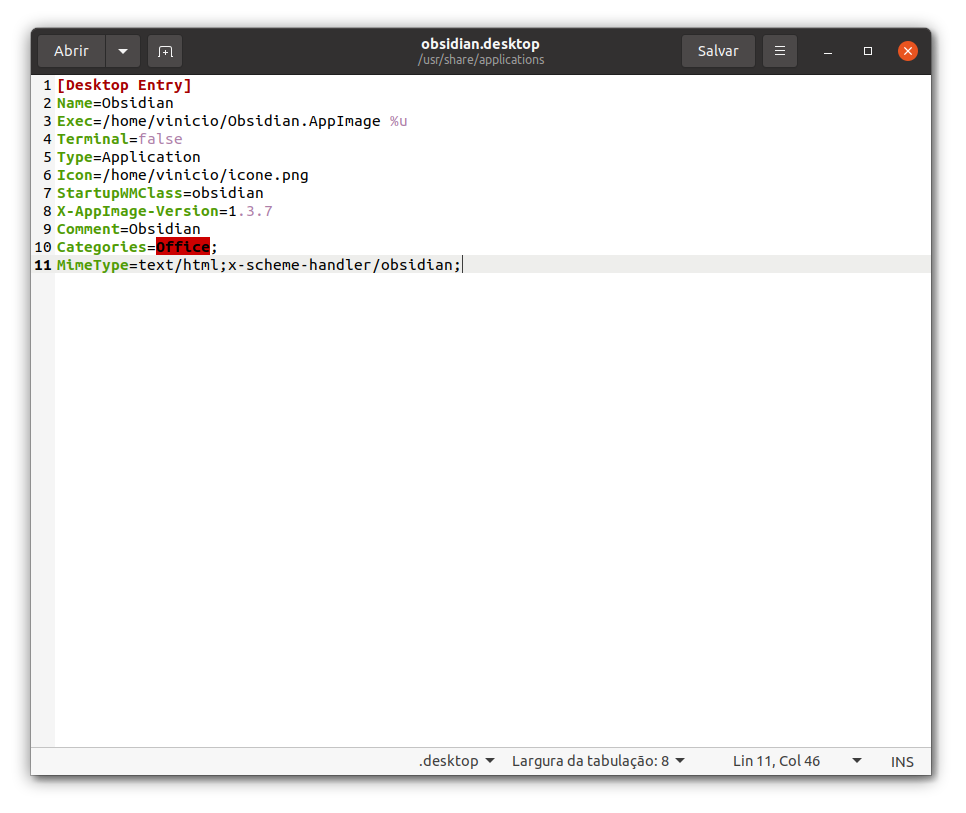Click the obsidian.desktop window title
Screen dimensions: 966x813
click(481, 44)
